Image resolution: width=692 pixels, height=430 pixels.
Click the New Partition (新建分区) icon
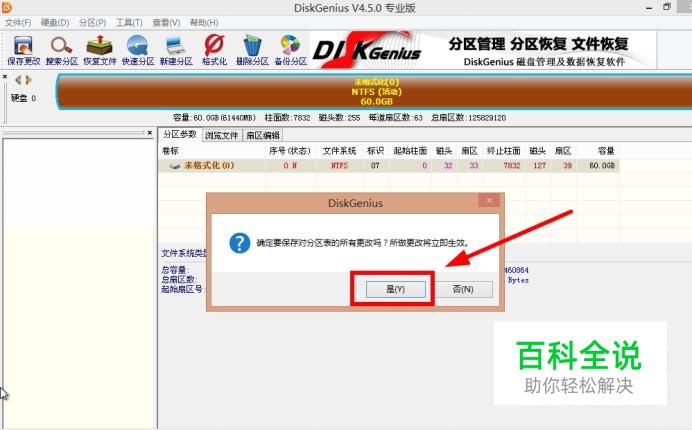pyautogui.click(x=176, y=50)
